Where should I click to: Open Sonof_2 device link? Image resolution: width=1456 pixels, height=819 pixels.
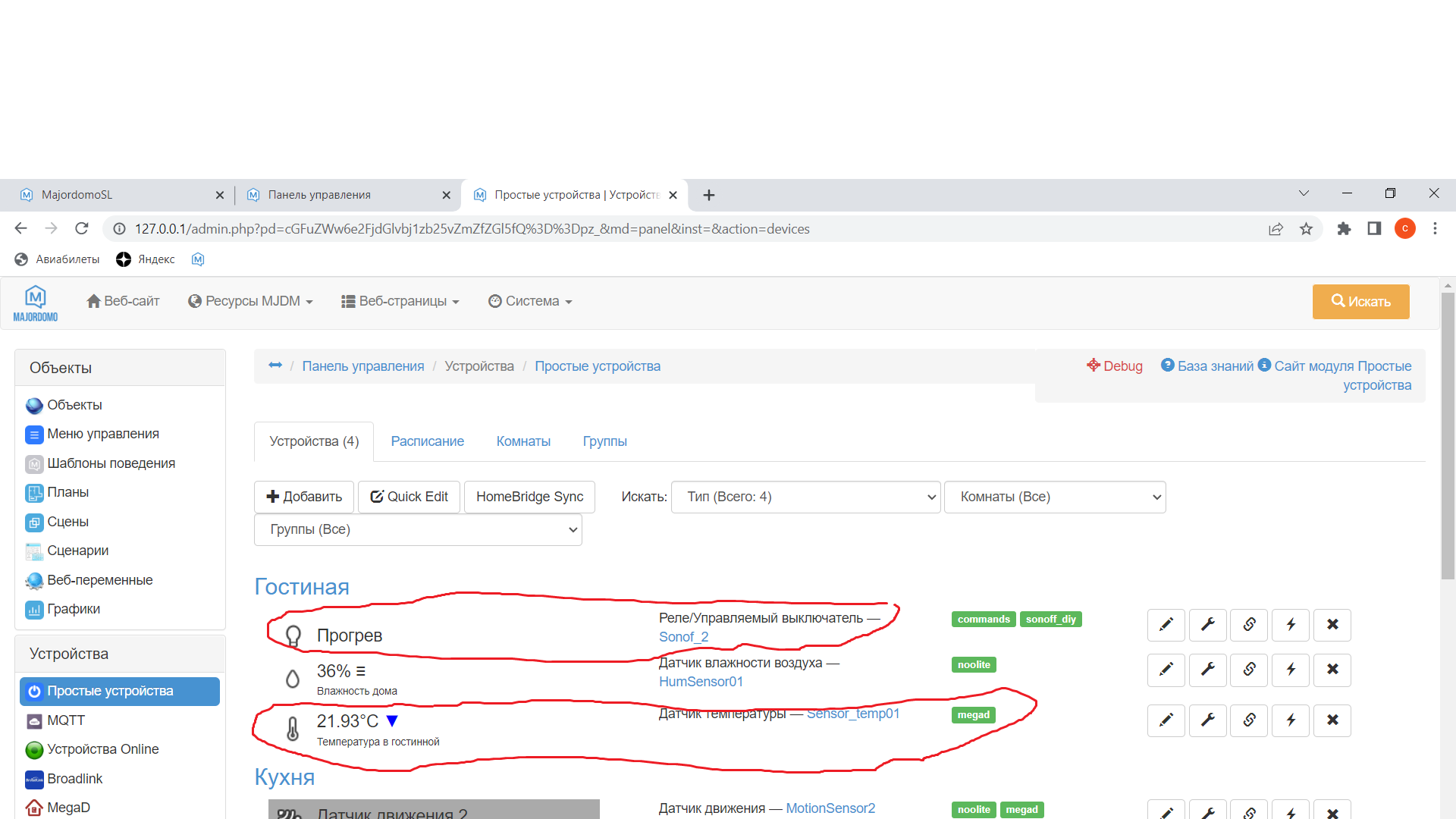[x=683, y=637]
